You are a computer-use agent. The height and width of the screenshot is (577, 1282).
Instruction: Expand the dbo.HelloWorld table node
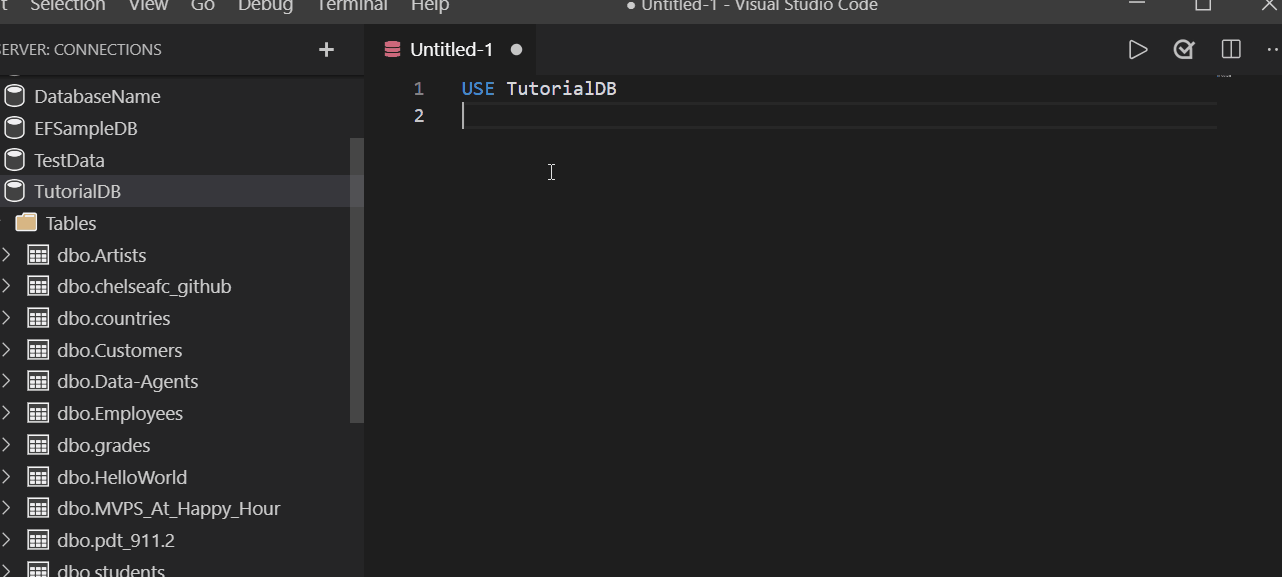click(8, 476)
